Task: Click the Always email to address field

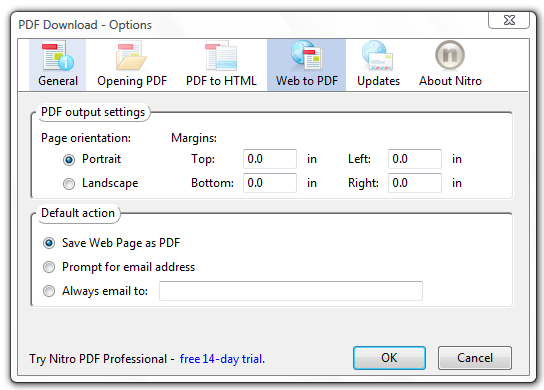Action: [291, 291]
